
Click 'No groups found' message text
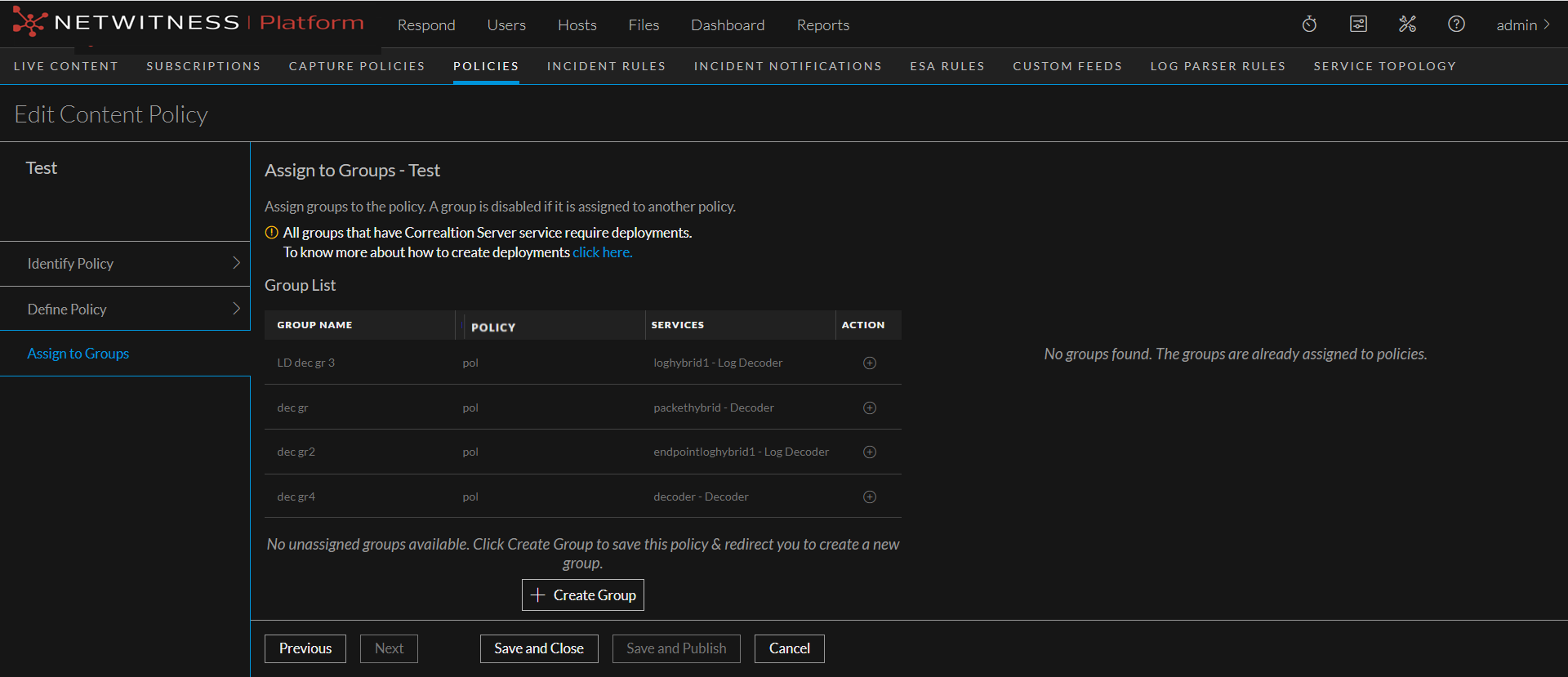(x=1236, y=354)
